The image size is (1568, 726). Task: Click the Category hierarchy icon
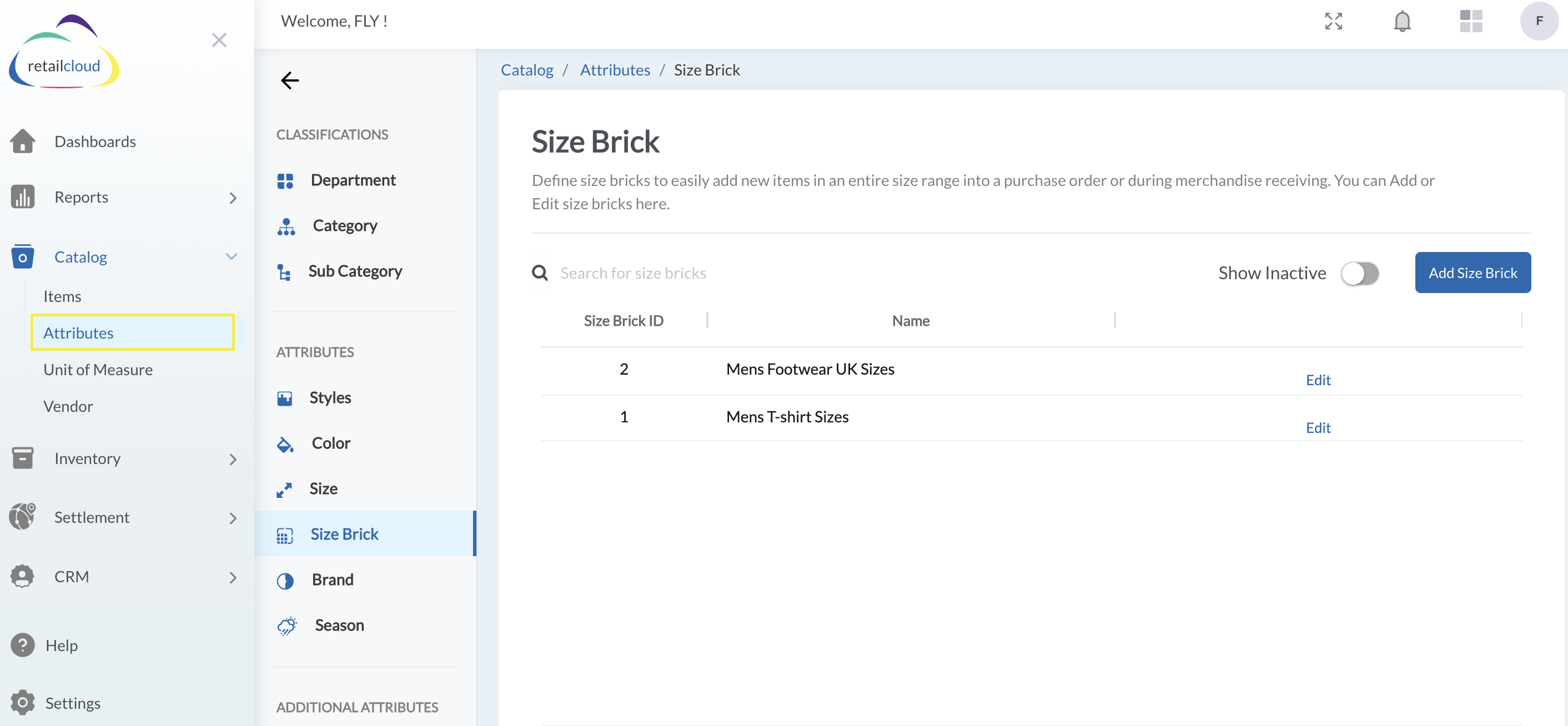pyautogui.click(x=286, y=226)
